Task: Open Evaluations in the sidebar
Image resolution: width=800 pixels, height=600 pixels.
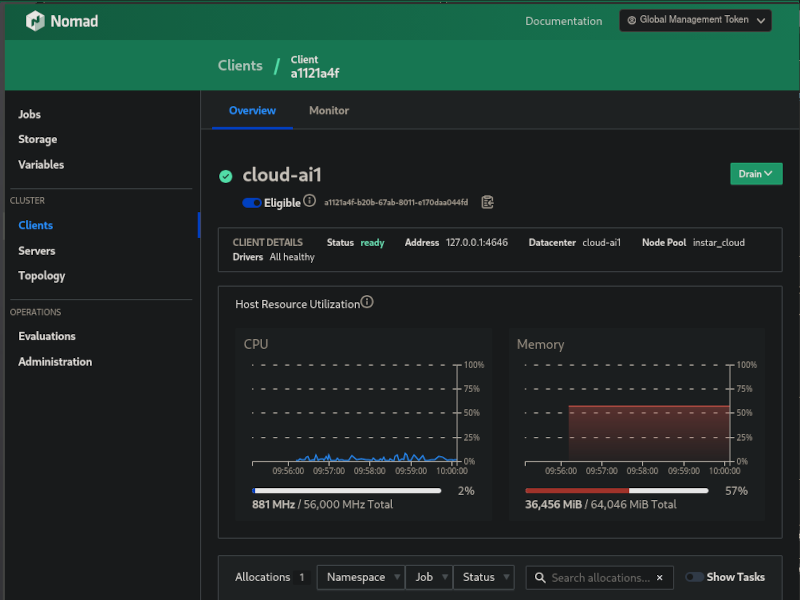Action: pos(47,336)
